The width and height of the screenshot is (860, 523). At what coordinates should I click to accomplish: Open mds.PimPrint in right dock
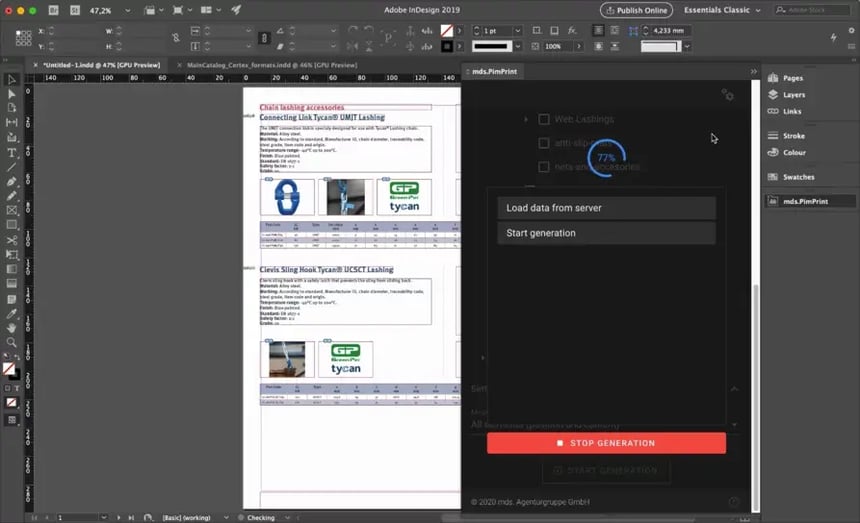[810, 201]
